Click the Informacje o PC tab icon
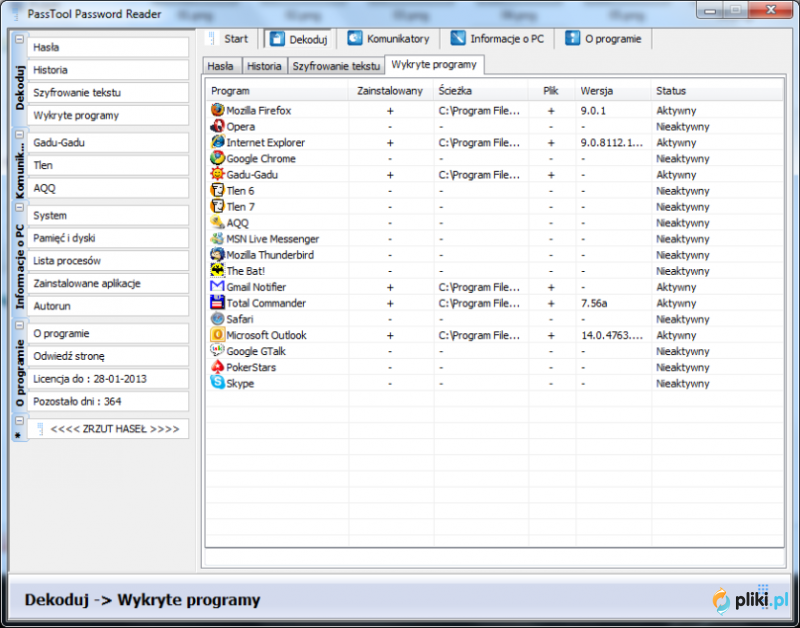The height and width of the screenshot is (628, 800). point(458,38)
